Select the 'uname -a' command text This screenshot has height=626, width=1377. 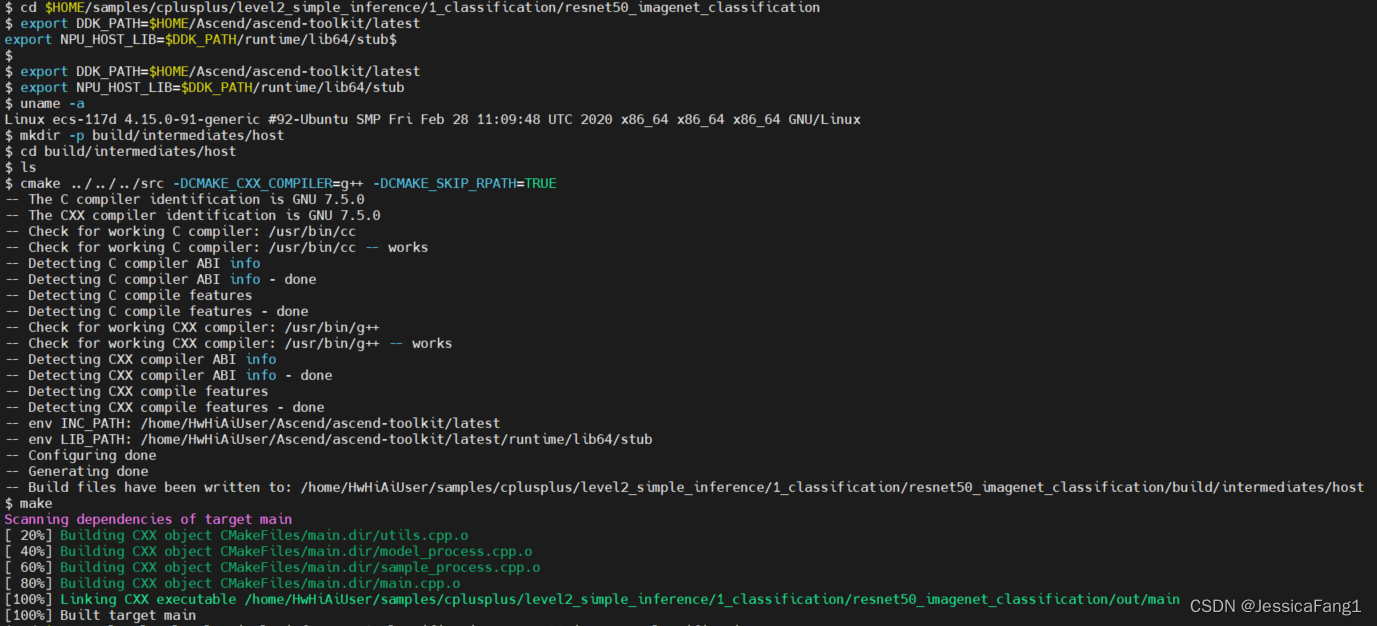(x=52, y=103)
